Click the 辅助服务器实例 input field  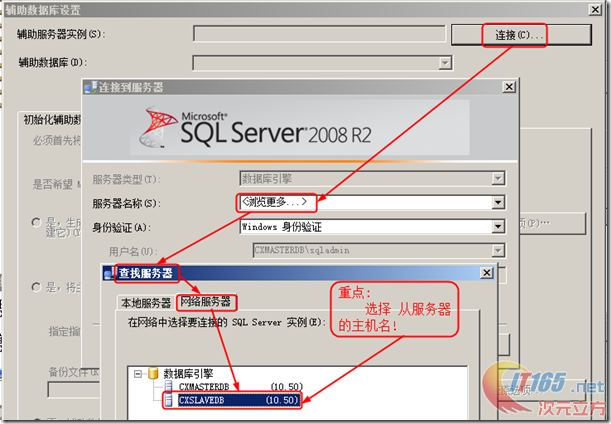coord(319,34)
